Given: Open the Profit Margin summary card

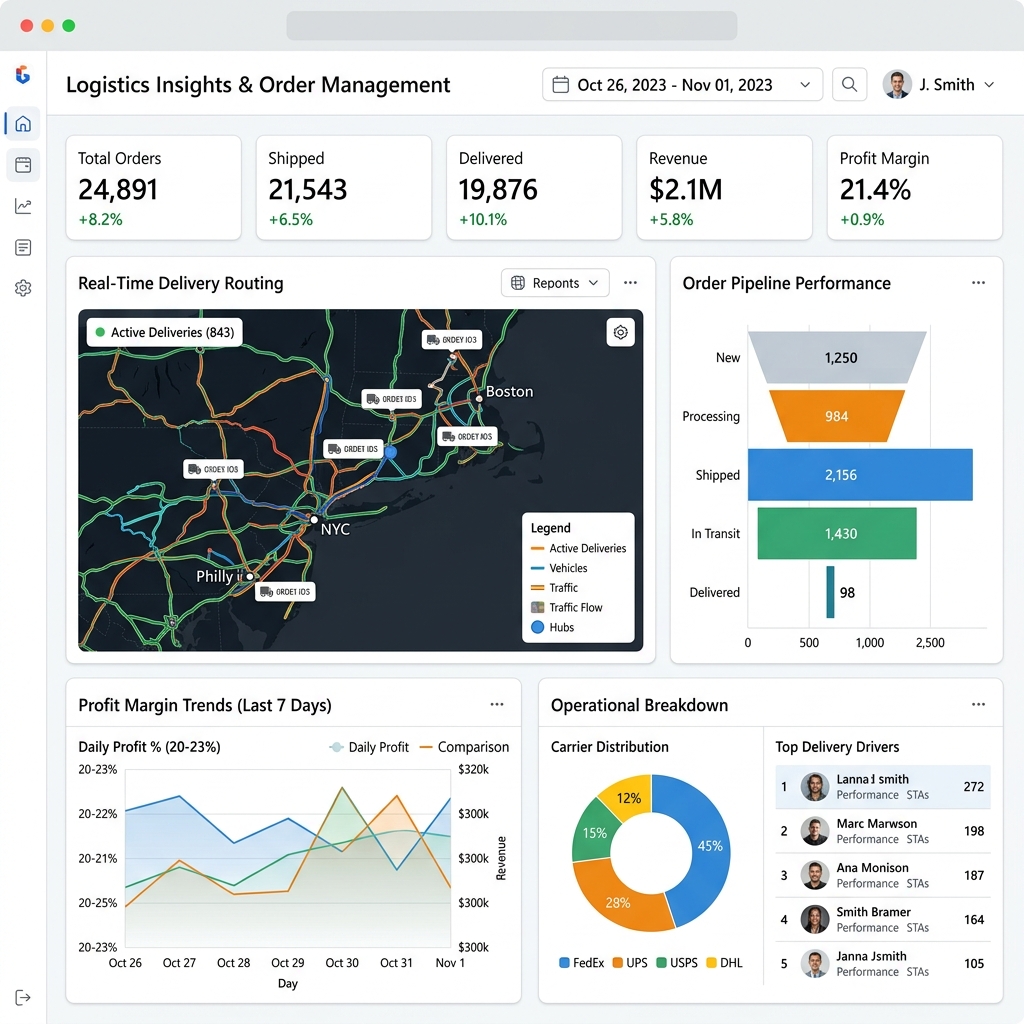Looking at the screenshot, I should [x=914, y=188].
